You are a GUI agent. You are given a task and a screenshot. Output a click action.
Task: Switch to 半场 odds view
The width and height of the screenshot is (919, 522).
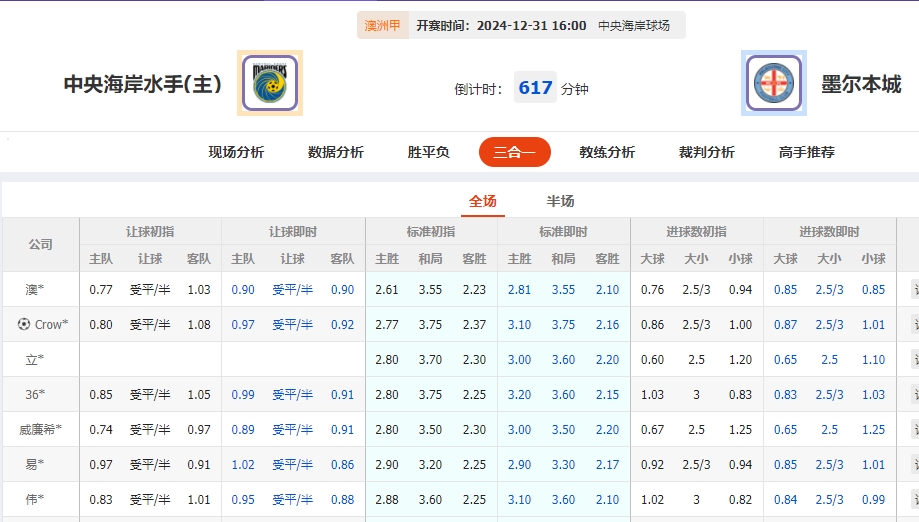pyautogui.click(x=561, y=201)
